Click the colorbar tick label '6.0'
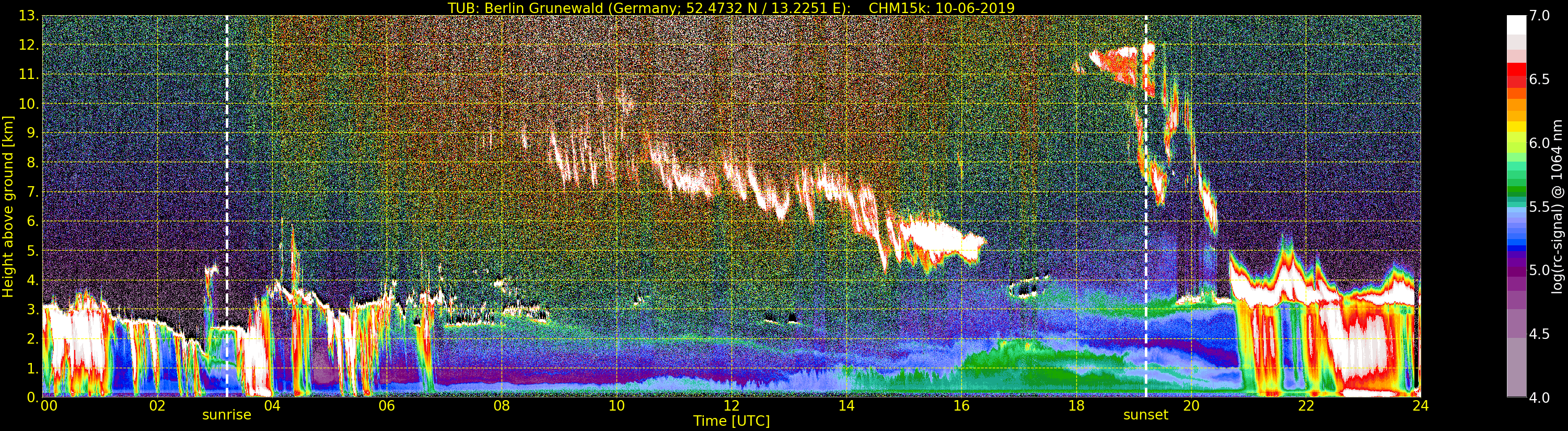 pos(1539,143)
